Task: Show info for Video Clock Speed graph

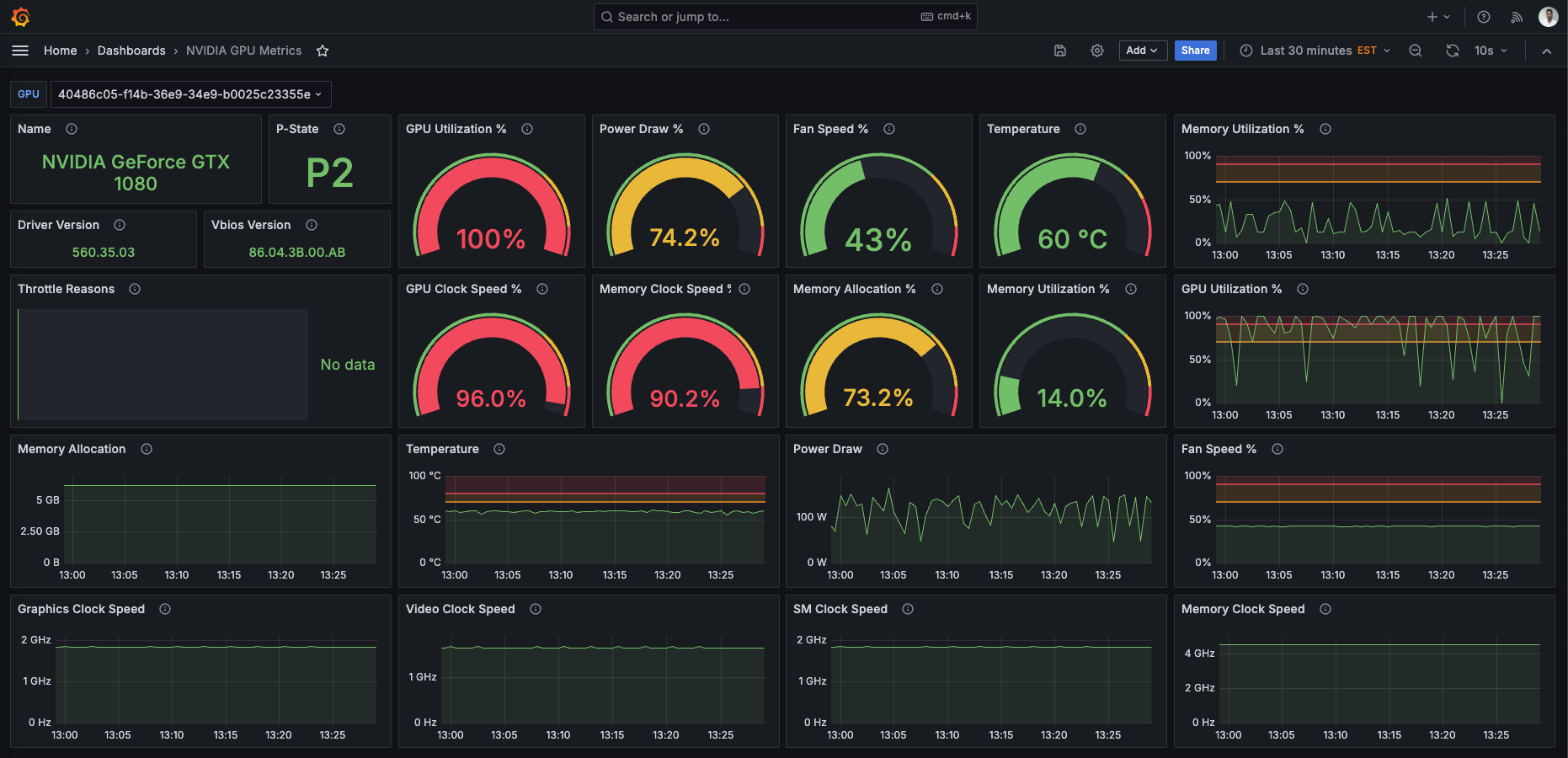Action: [536, 609]
